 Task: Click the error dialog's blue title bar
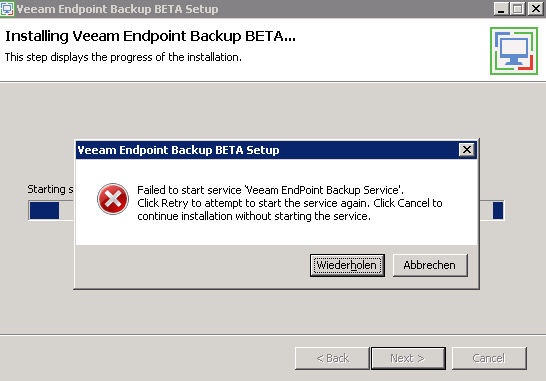(x=267, y=150)
